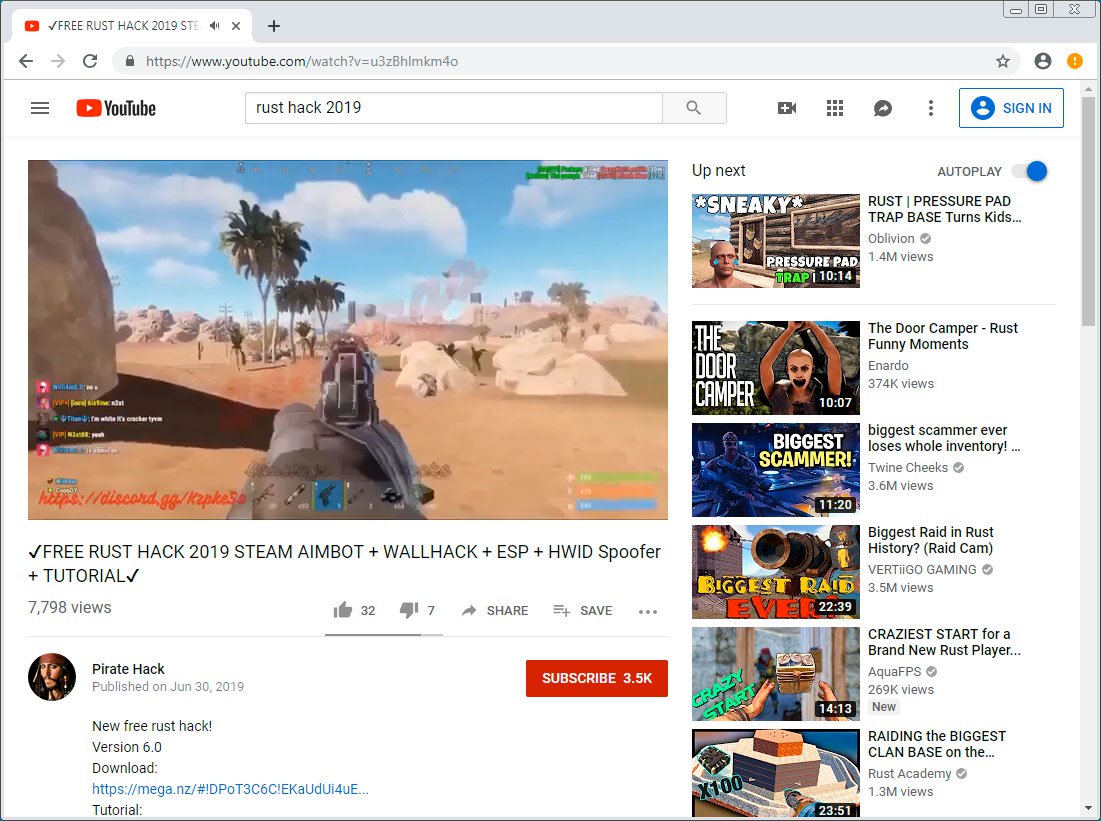Screen dimensions: 1101x821
Task: Click the SIGN IN button
Action: tap(1011, 108)
